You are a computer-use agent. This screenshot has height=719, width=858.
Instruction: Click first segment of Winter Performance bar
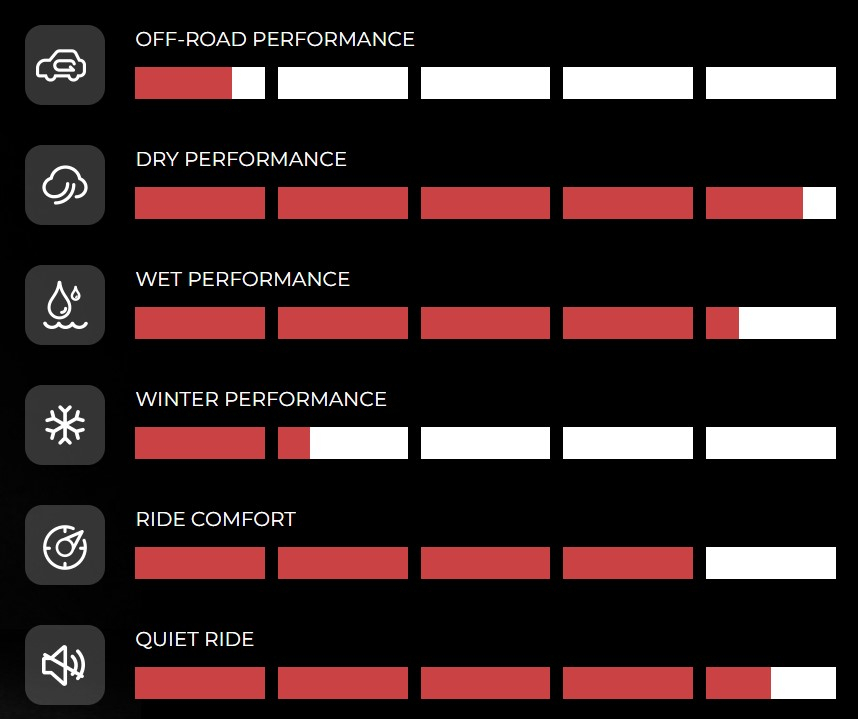pos(200,443)
